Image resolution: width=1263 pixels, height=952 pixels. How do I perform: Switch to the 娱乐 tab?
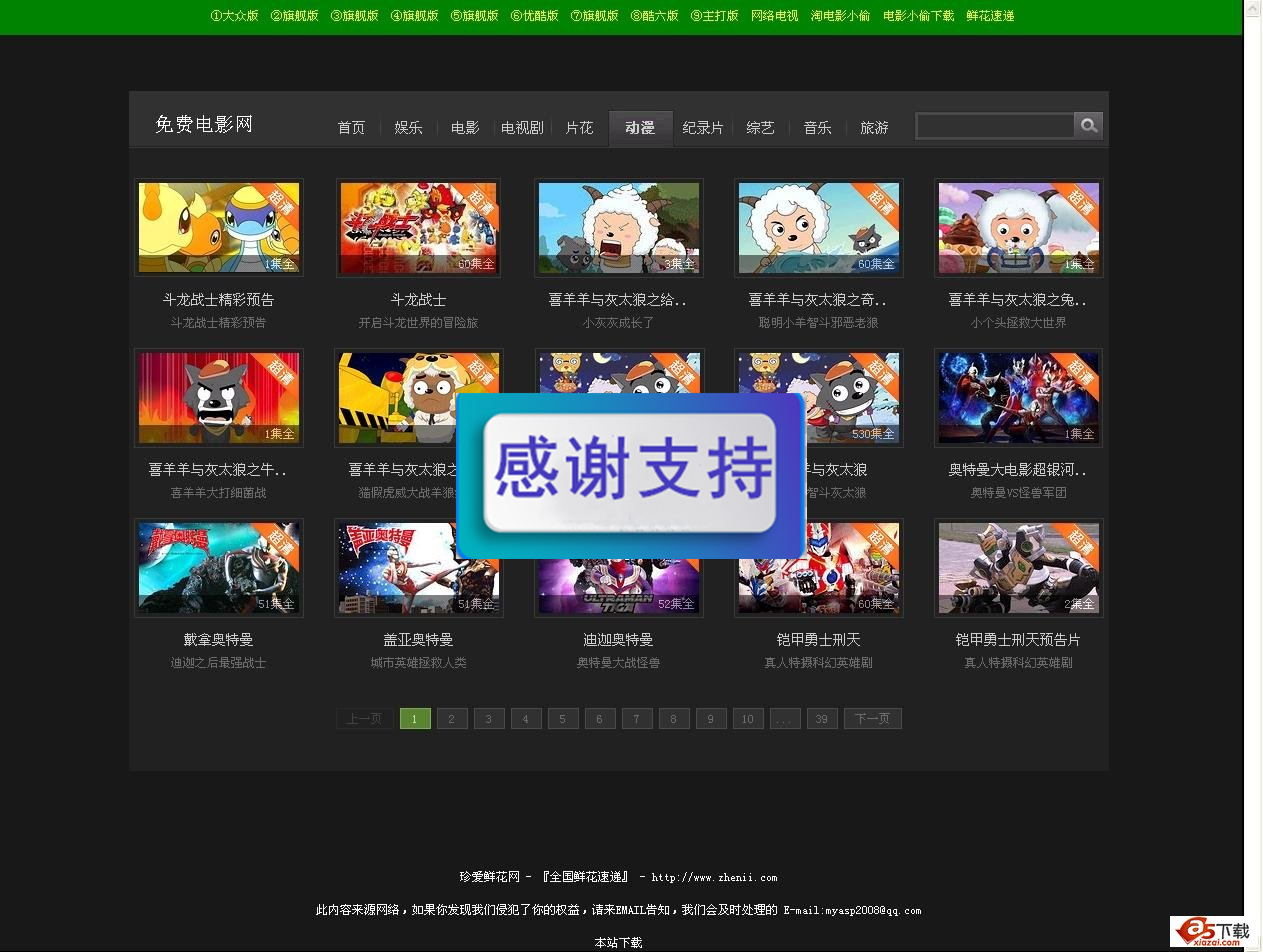(x=408, y=128)
